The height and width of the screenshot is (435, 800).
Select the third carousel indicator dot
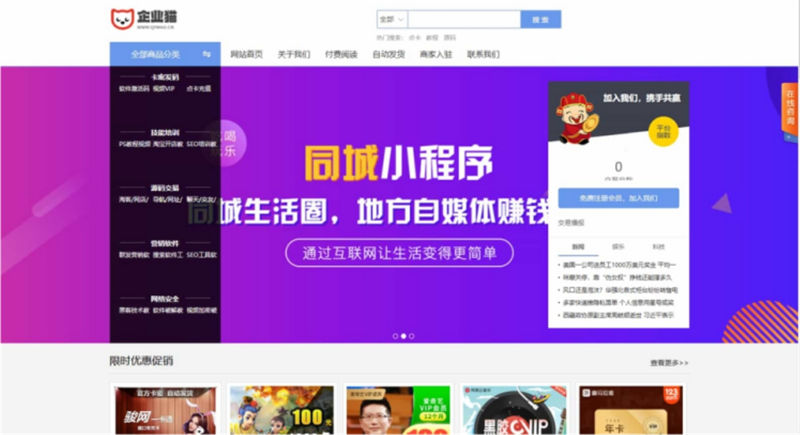coord(410,336)
